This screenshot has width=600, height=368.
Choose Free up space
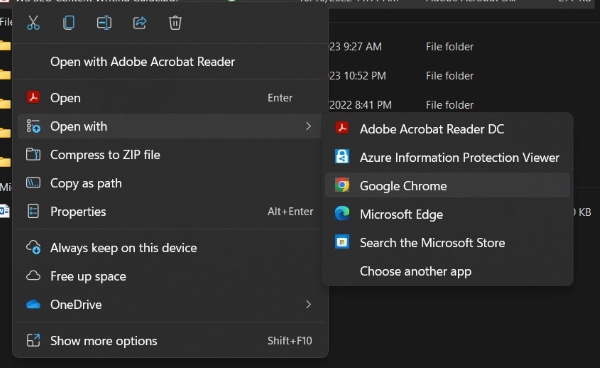[x=170, y=276]
